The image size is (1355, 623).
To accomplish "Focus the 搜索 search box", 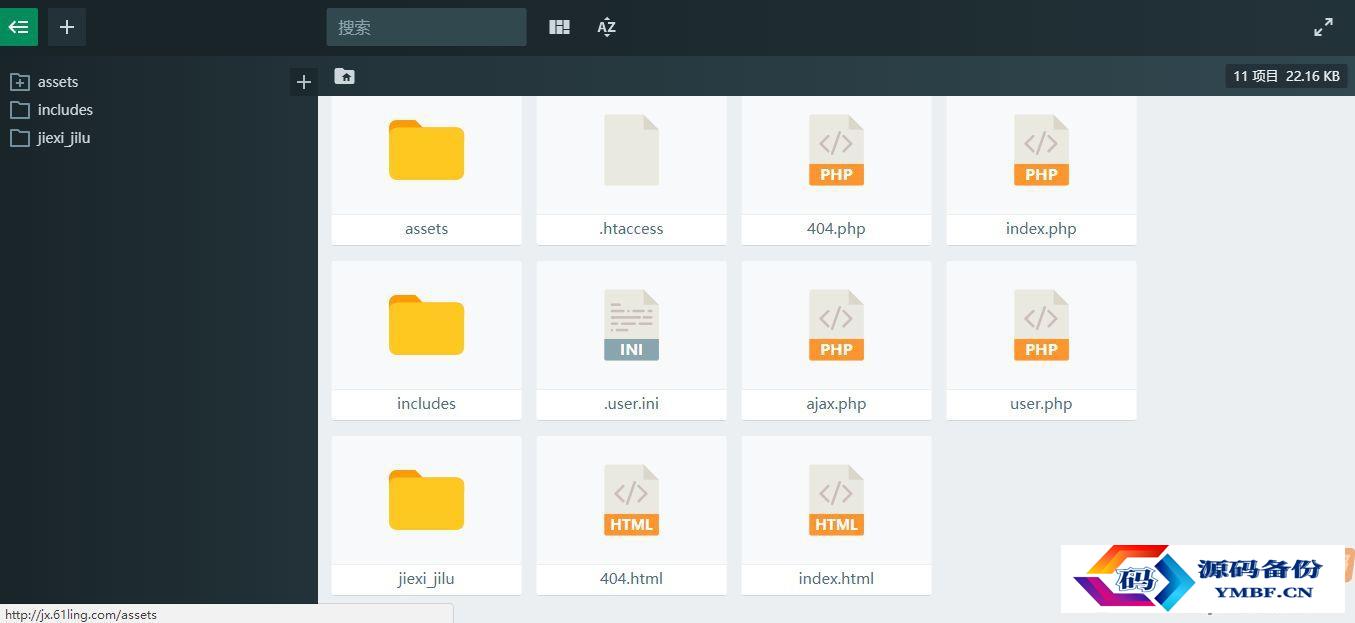I will (x=426, y=27).
